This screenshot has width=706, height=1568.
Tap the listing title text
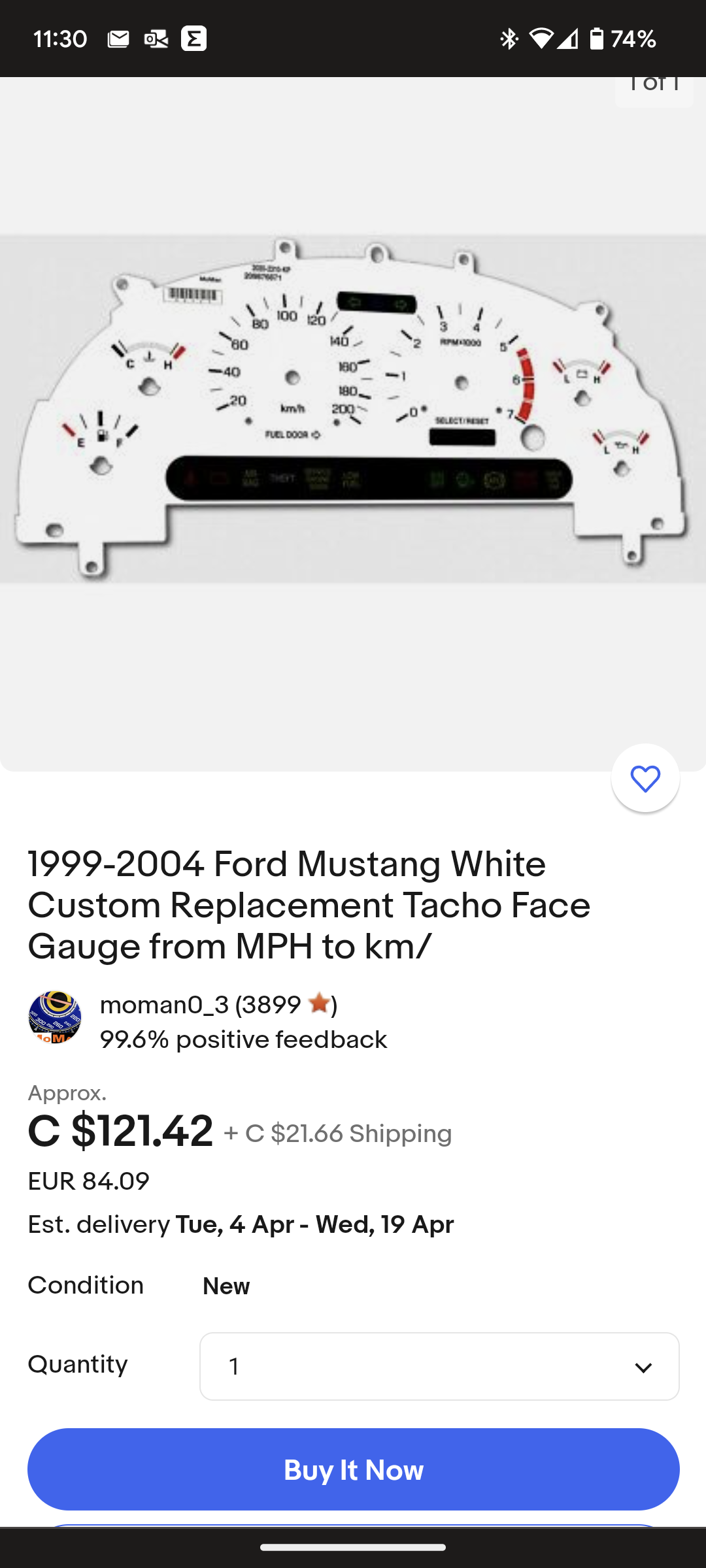pos(309,905)
